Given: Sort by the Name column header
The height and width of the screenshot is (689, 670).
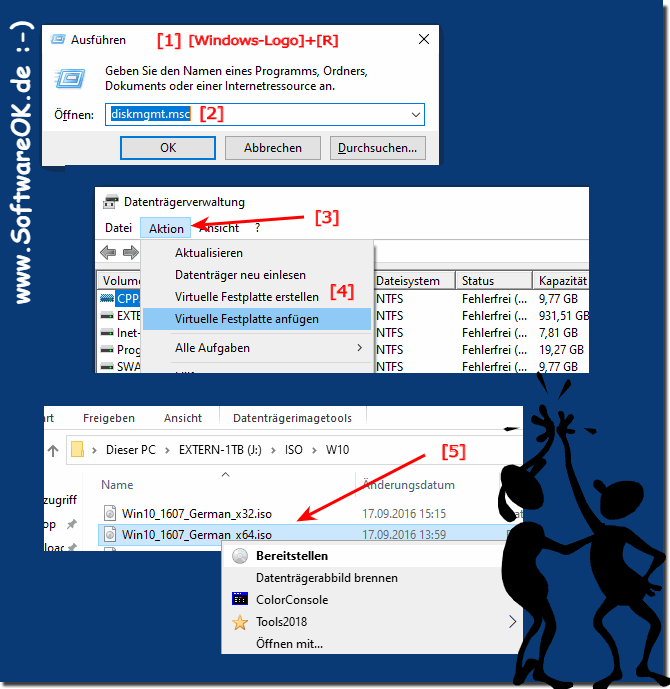Looking at the screenshot, I should click(117, 485).
